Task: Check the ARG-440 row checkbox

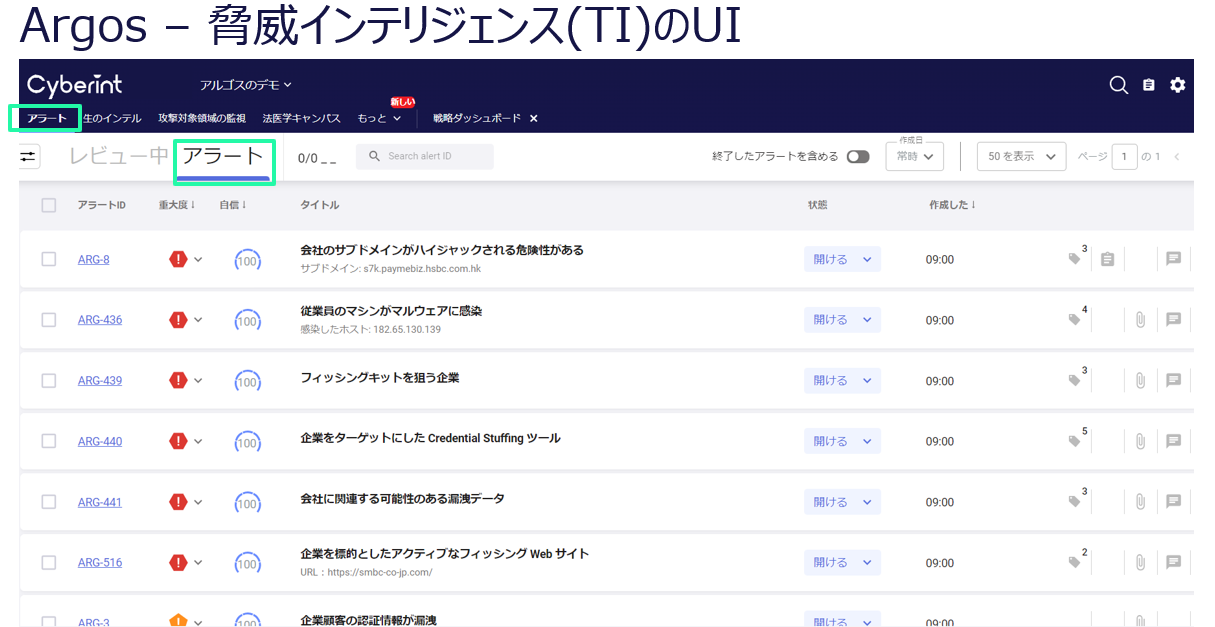Action: (x=49, y=441)
